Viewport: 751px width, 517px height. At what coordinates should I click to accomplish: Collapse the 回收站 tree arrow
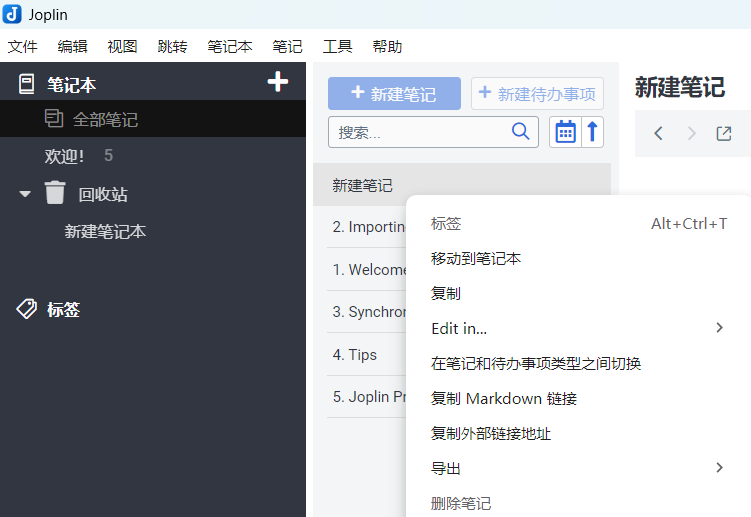coord(25,194)
